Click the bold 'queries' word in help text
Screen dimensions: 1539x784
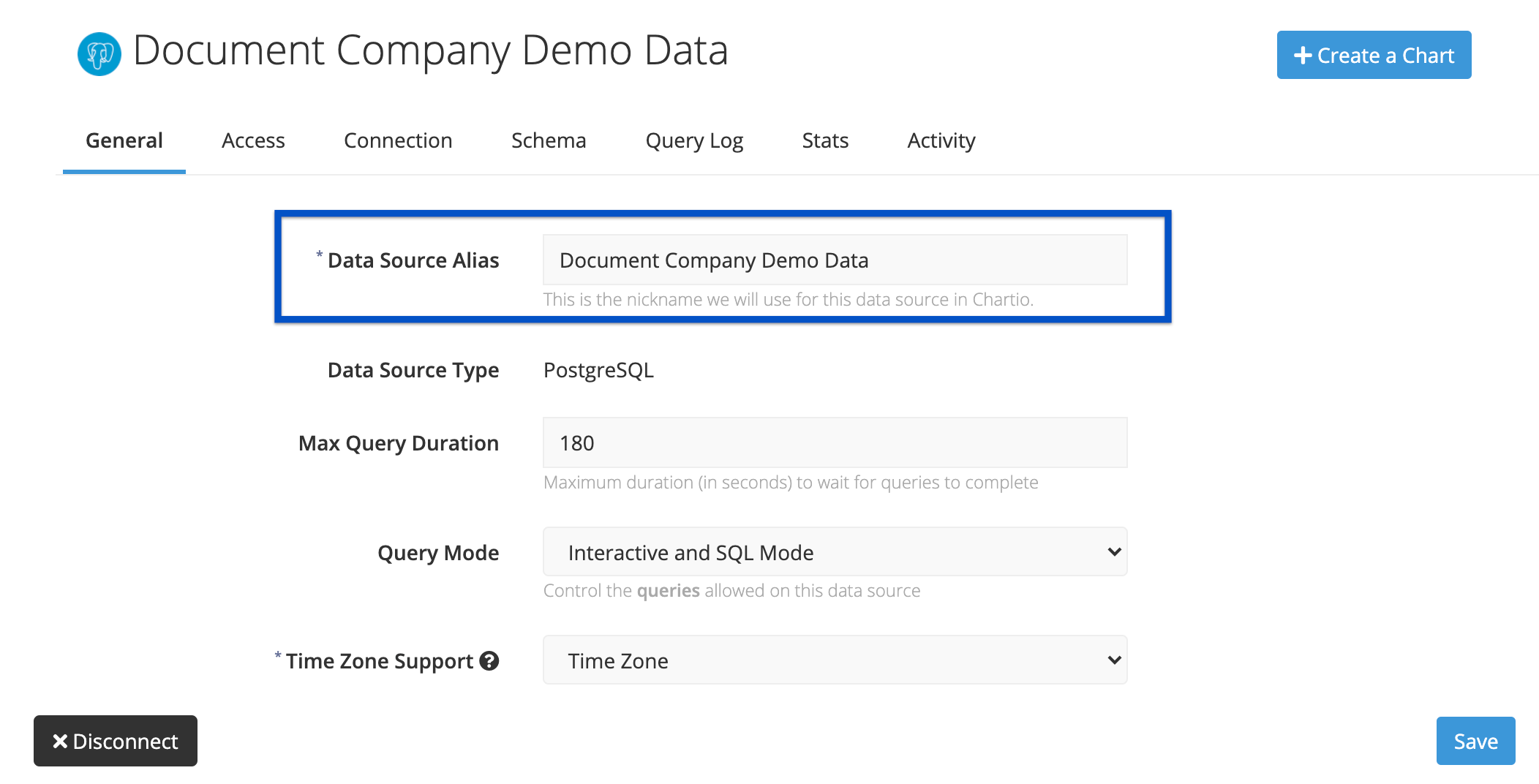coord(668,591)
